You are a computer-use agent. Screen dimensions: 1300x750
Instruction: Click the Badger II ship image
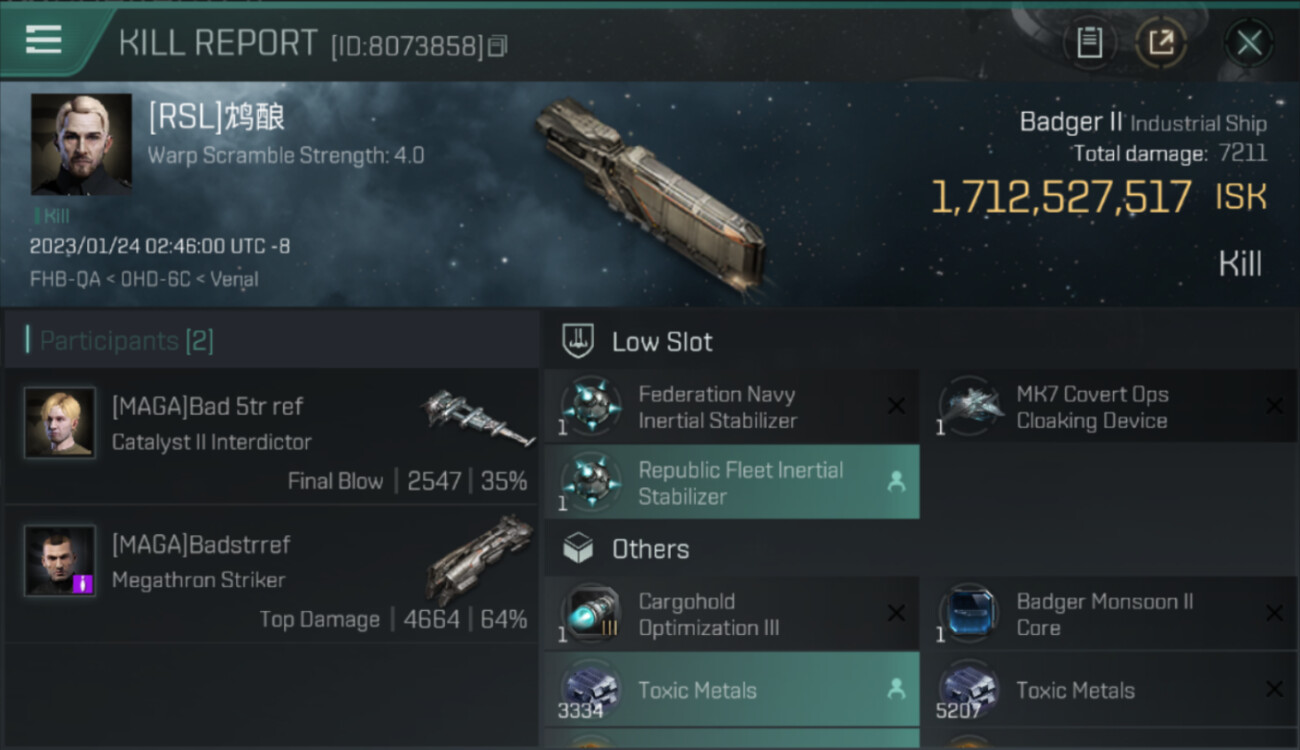tap(650, 193)
